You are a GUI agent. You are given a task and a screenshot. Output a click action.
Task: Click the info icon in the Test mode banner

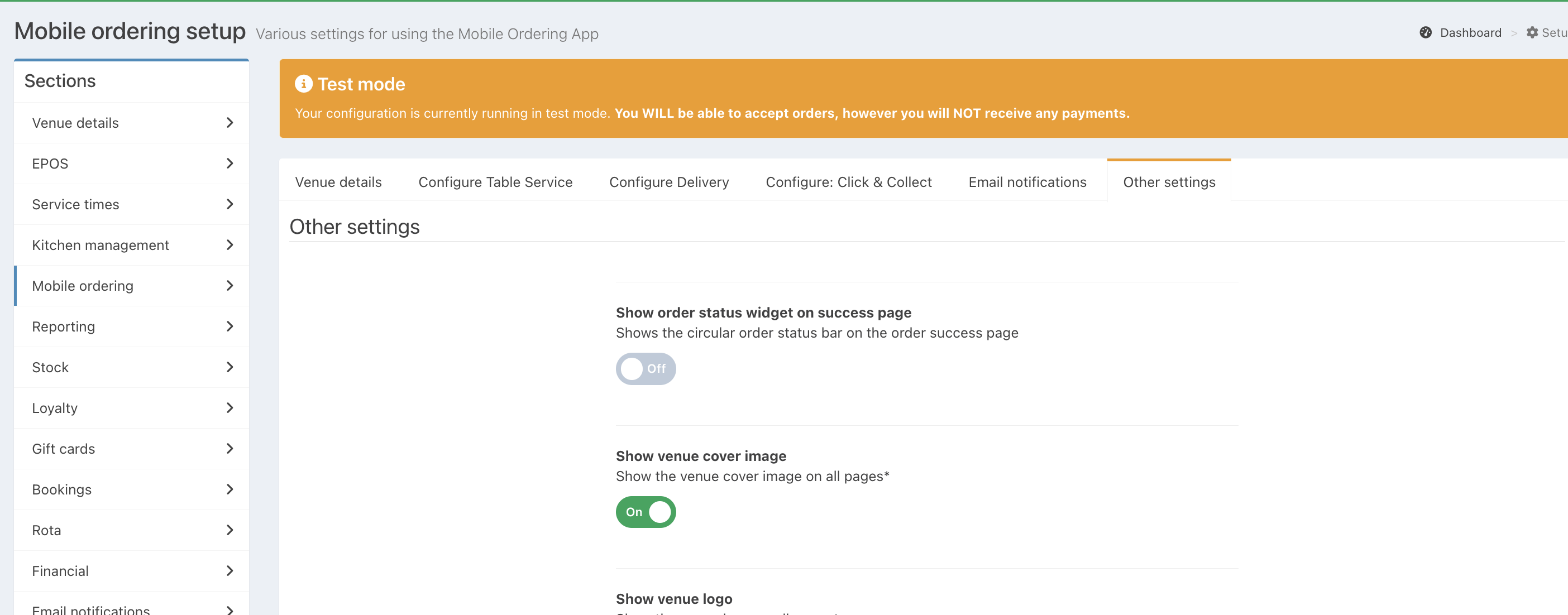point(303,84)
